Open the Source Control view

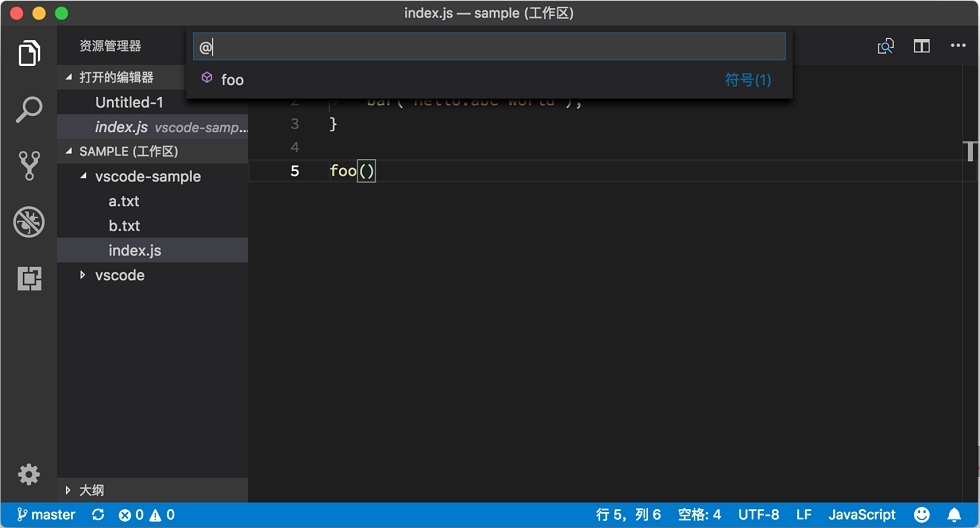(29, 166)
